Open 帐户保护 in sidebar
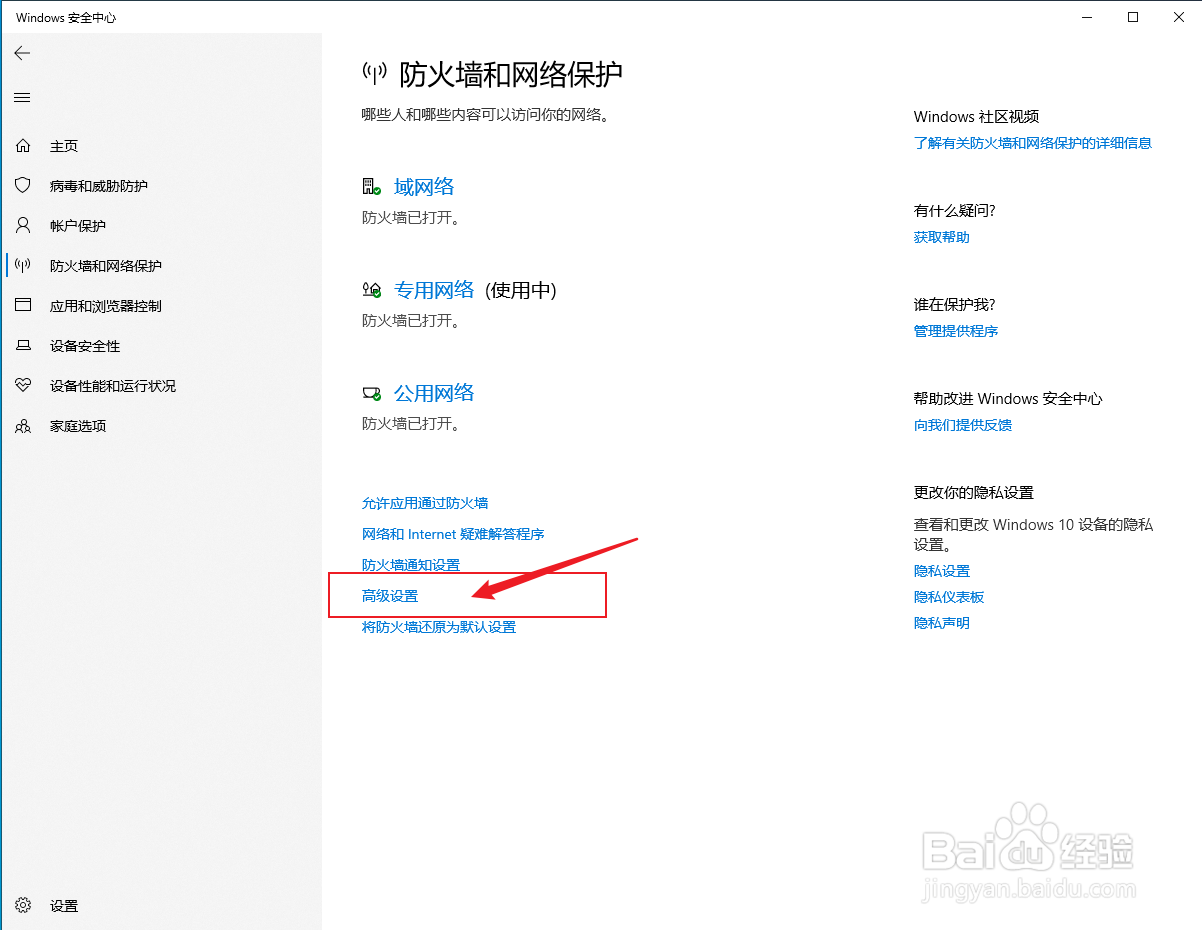 (x=78, y=226)
